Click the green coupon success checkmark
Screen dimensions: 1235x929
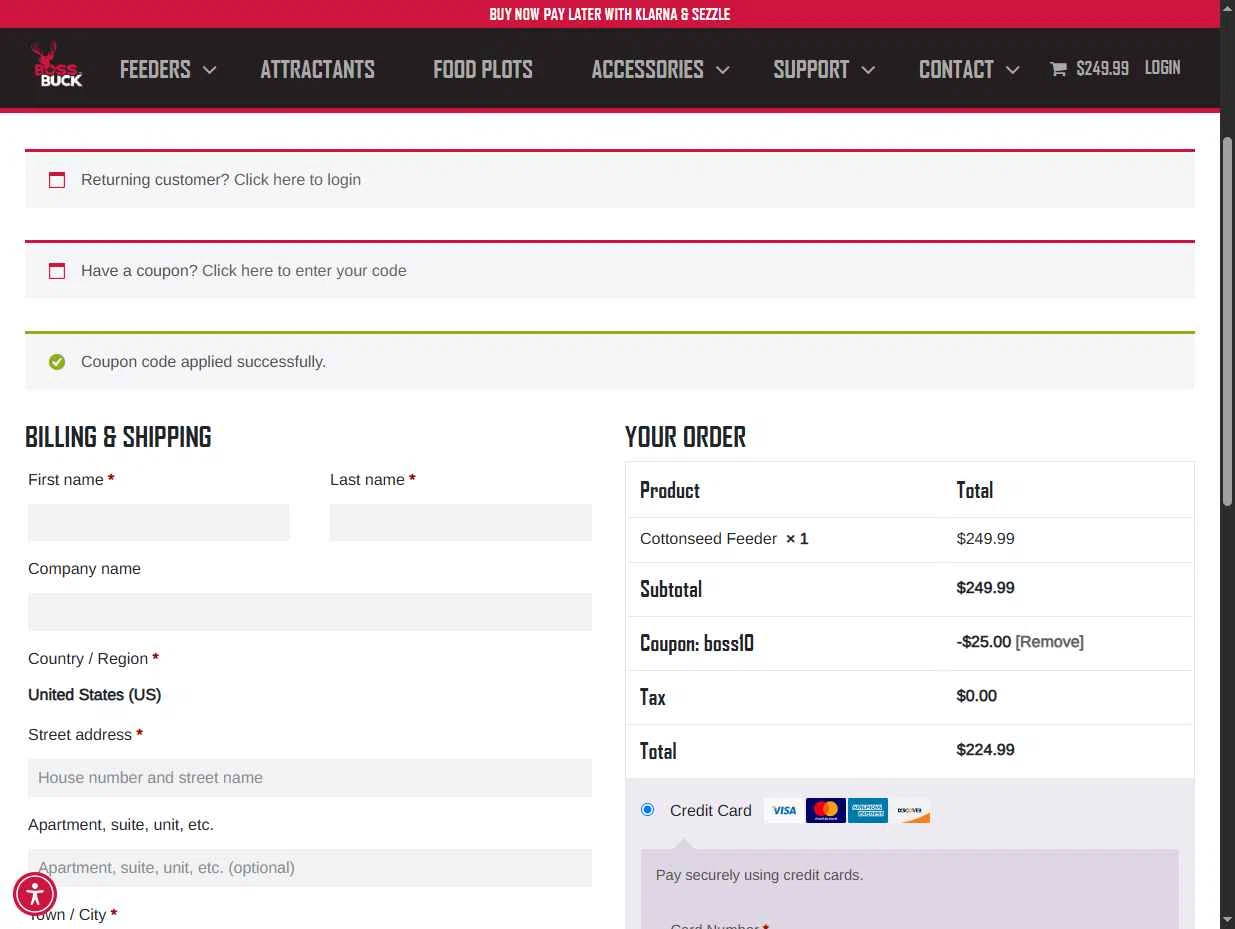pyautogui.click(x=57, y=362)
